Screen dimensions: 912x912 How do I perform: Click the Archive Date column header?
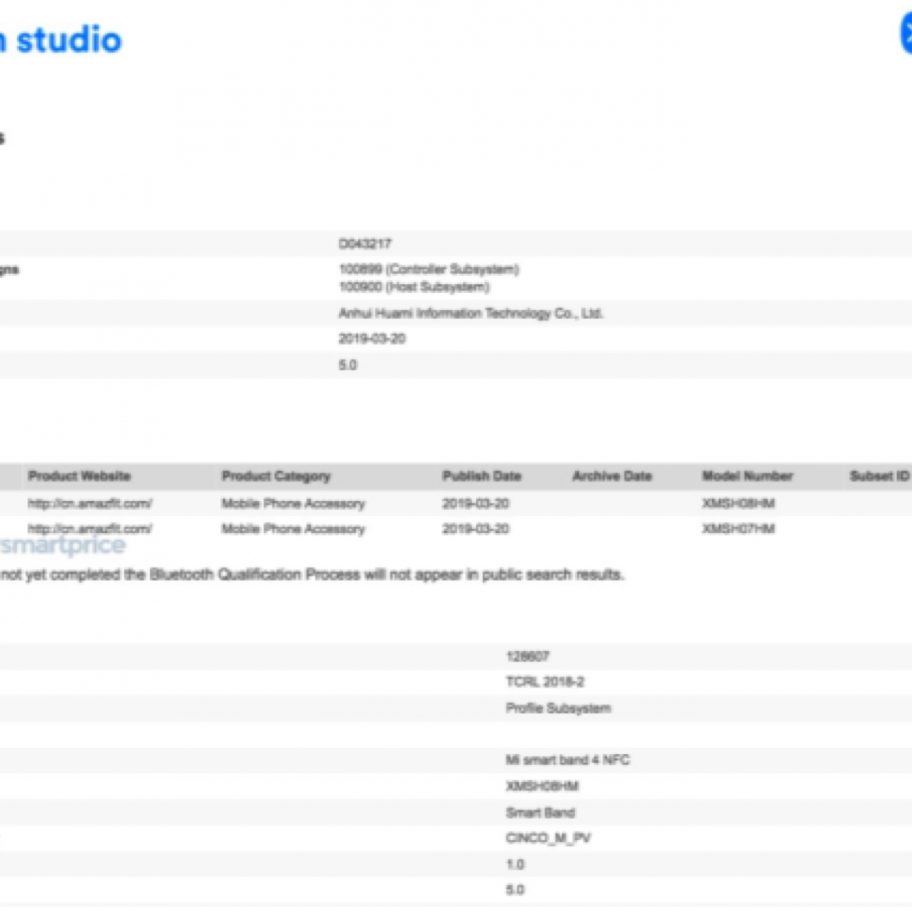pyautogui.click(x=611, y=476)
